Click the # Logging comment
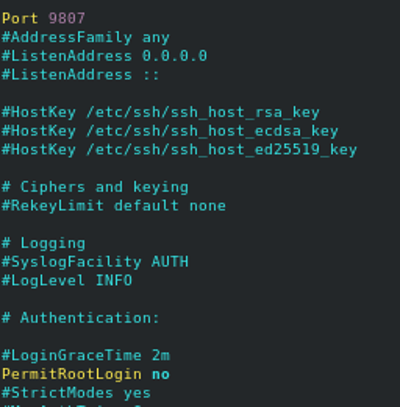This screenshot has height=407, width=400. pos(44,243)
